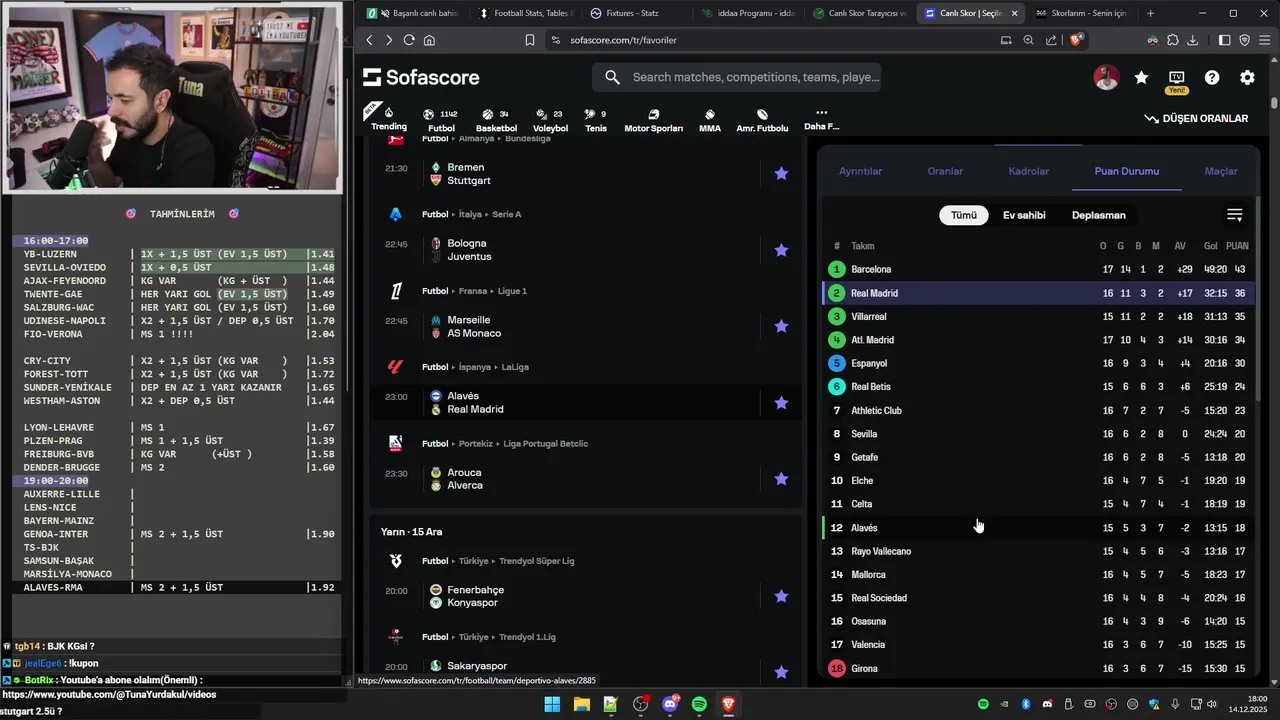Select the Amr. Futbolu icon

tap(762, 120)
